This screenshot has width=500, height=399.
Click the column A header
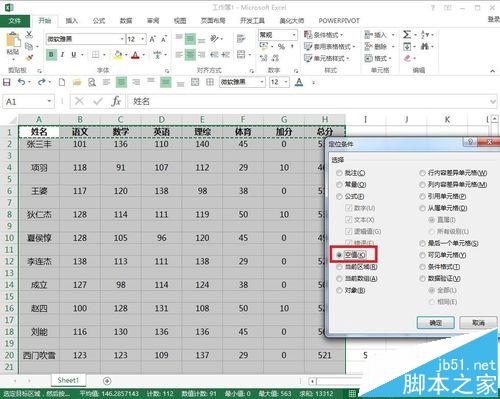(39, 119)
